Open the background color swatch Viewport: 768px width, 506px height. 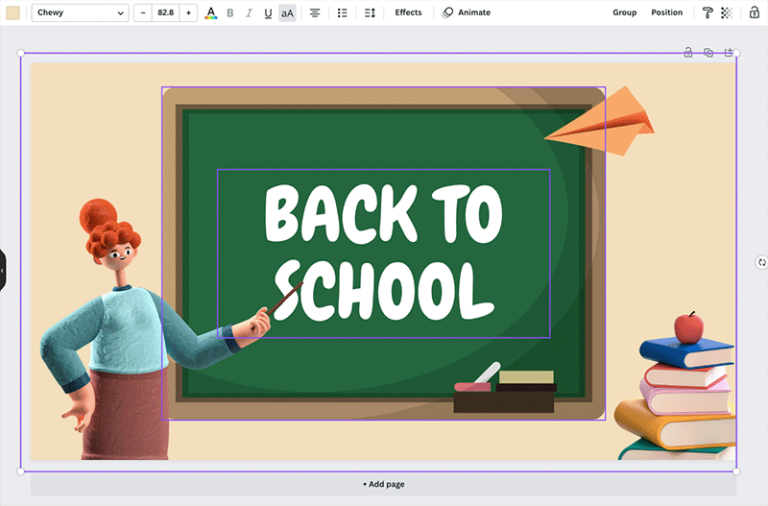13,13
